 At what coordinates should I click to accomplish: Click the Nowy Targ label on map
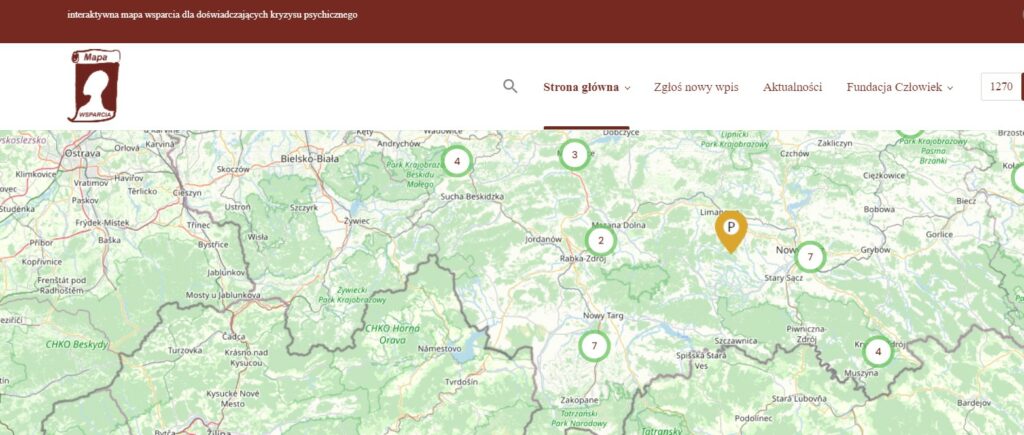pos(603,316)
